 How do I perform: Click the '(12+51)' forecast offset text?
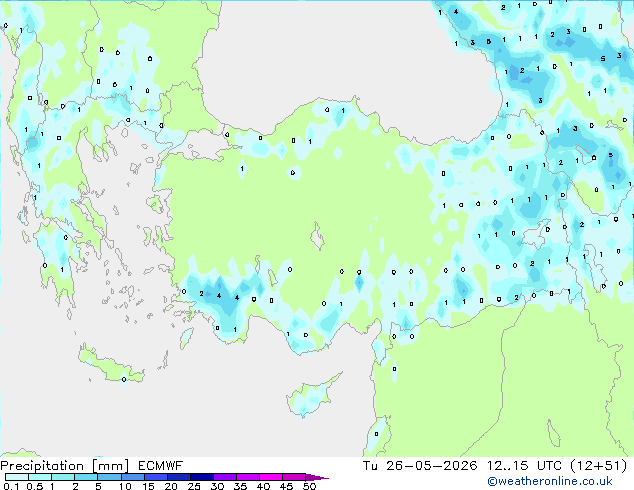599,466
